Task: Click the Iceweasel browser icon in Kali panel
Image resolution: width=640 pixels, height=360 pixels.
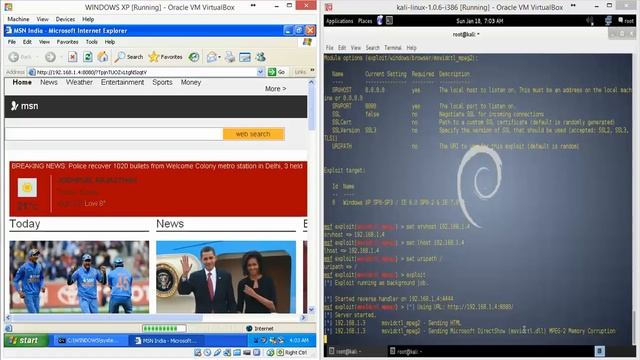Action: point(380,20)
